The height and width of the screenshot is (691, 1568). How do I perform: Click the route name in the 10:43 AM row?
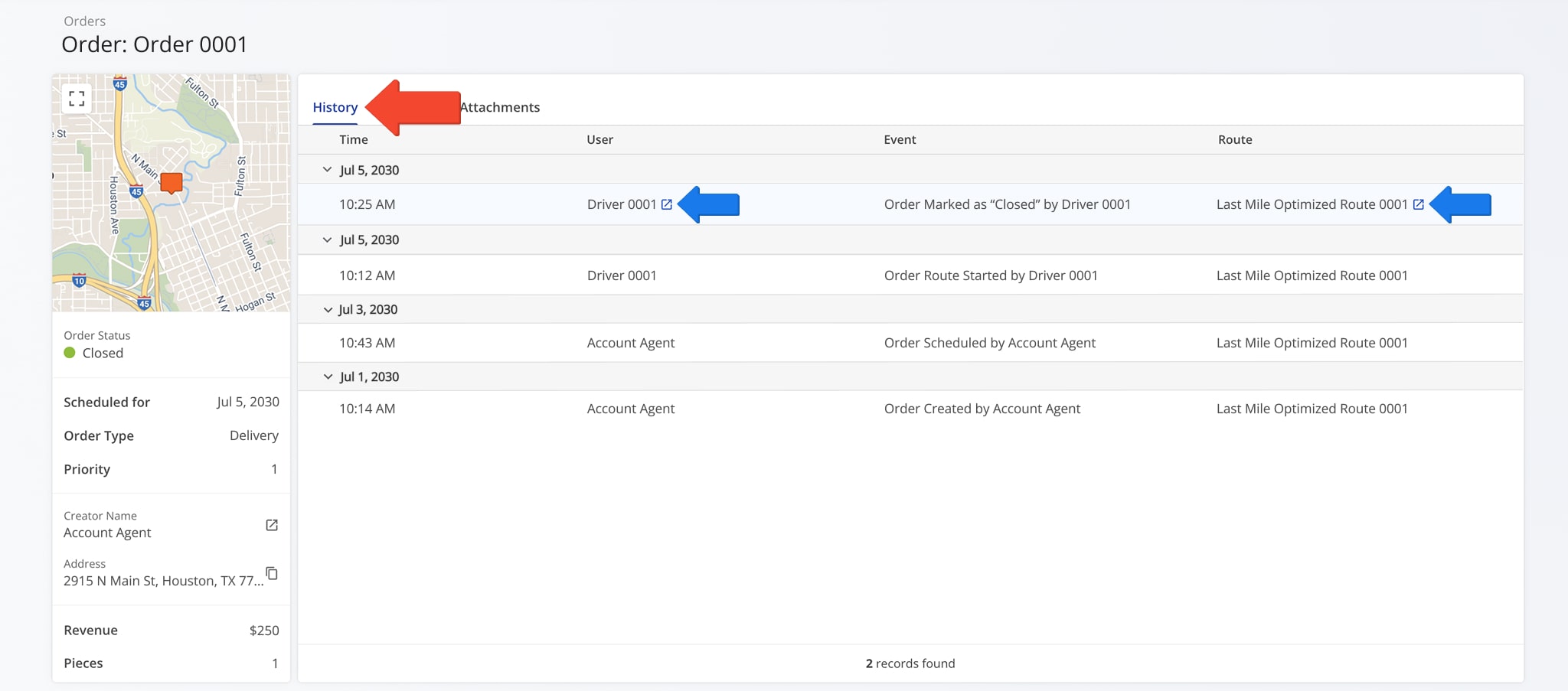(x=1312, y=343)
